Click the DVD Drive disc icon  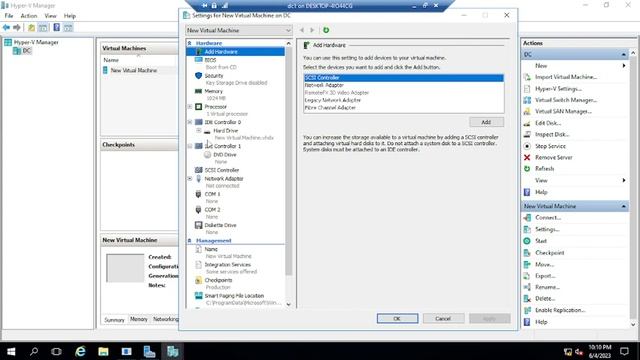pyautogui.click(x=207, y=155)
